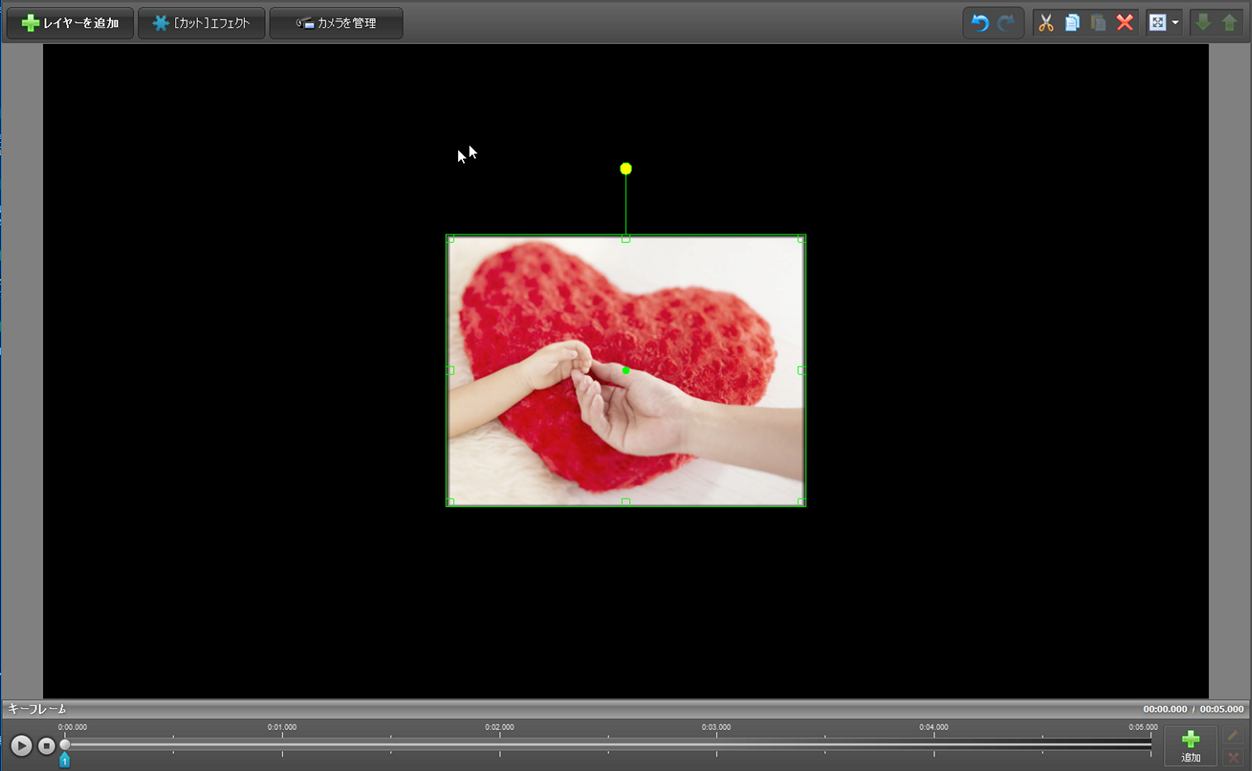Click the undo arrow icon
The height and width of the screenshot is (771, 1252).
coord(980,23)
